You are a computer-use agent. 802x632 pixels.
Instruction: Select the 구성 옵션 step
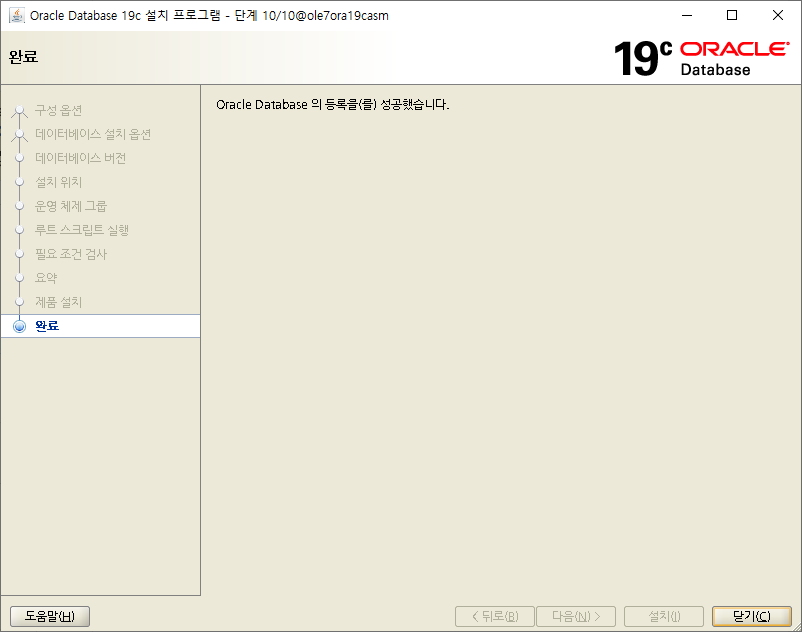[x=58, y=110]
